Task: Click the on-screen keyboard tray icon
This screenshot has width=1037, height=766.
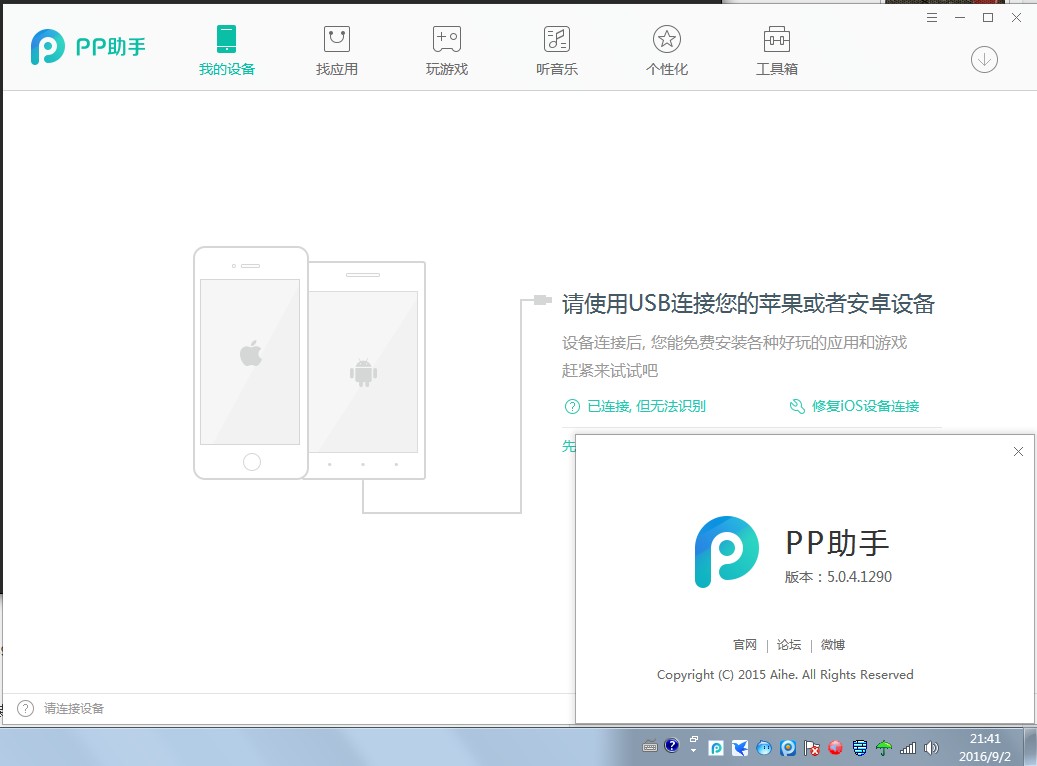Action: pyautogui.click(x=650, y=746)
